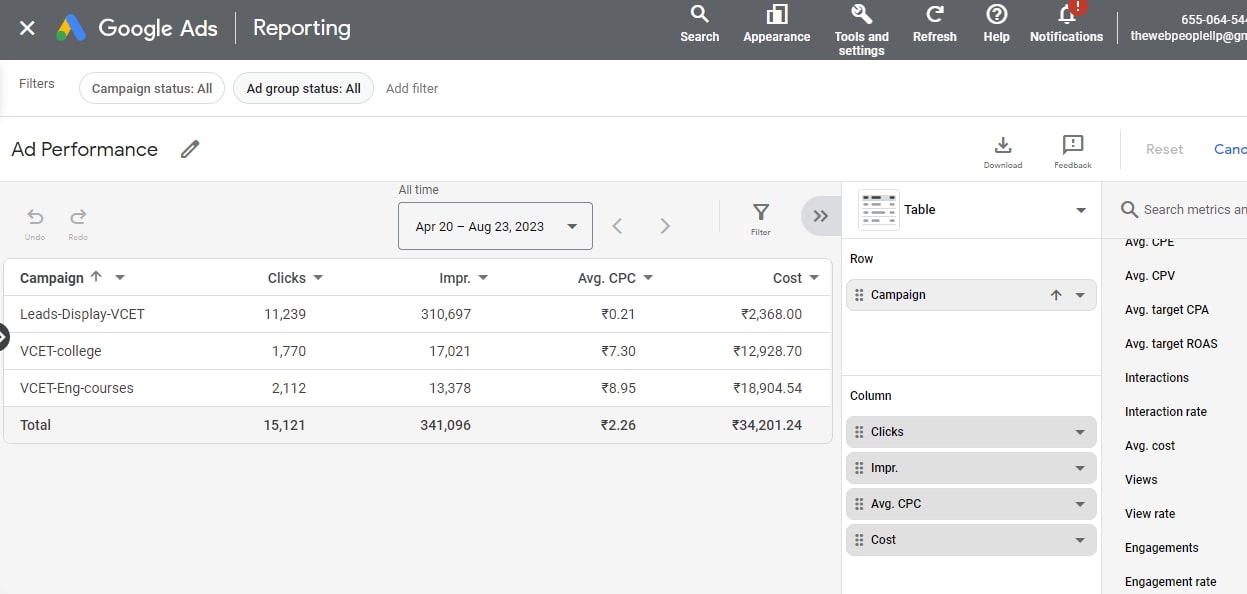Viewport: 1247px width, 594px height.
Task: Click in Search metrics input field
Action: click(x=1194, y=209)
